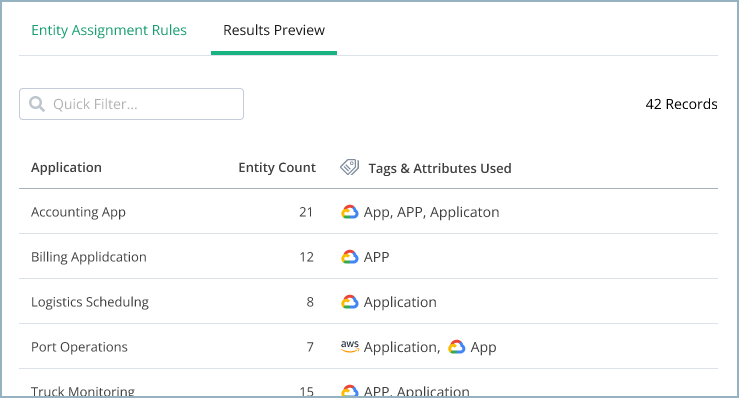Click AWS Application tag in Port Operations row
This screenshot has width=739, height=398.
click(402, 347)
